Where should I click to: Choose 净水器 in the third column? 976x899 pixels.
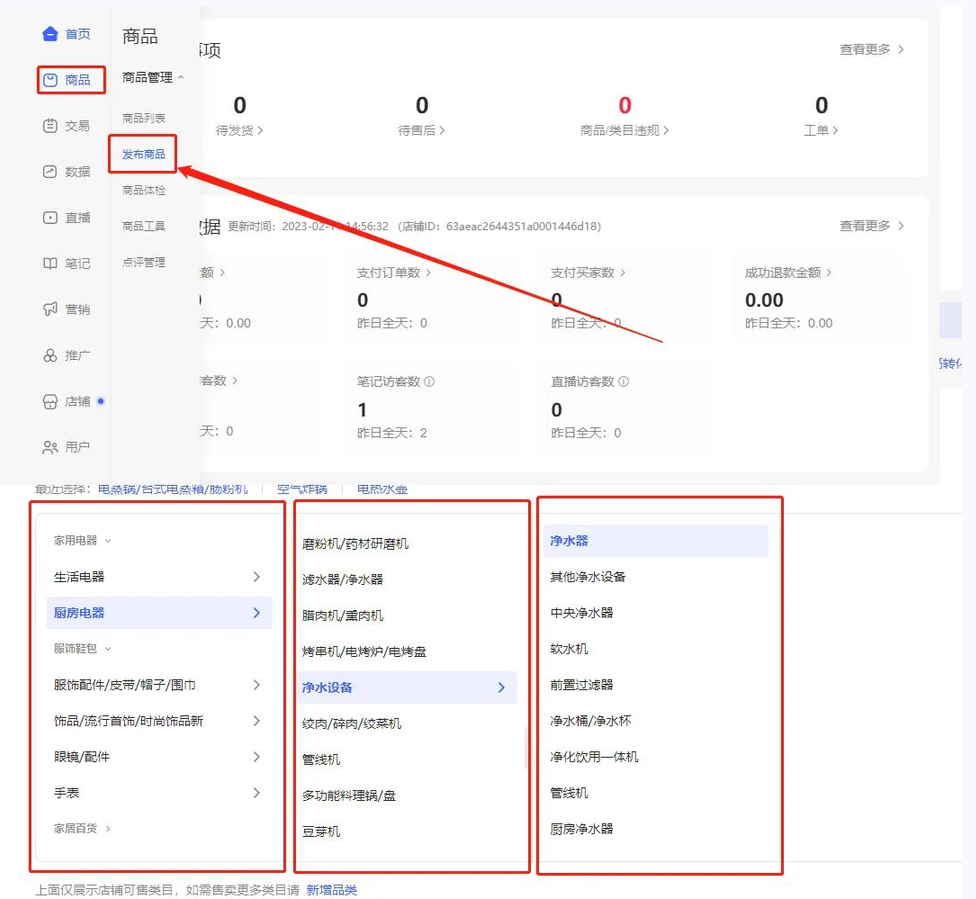pos(569,541)
